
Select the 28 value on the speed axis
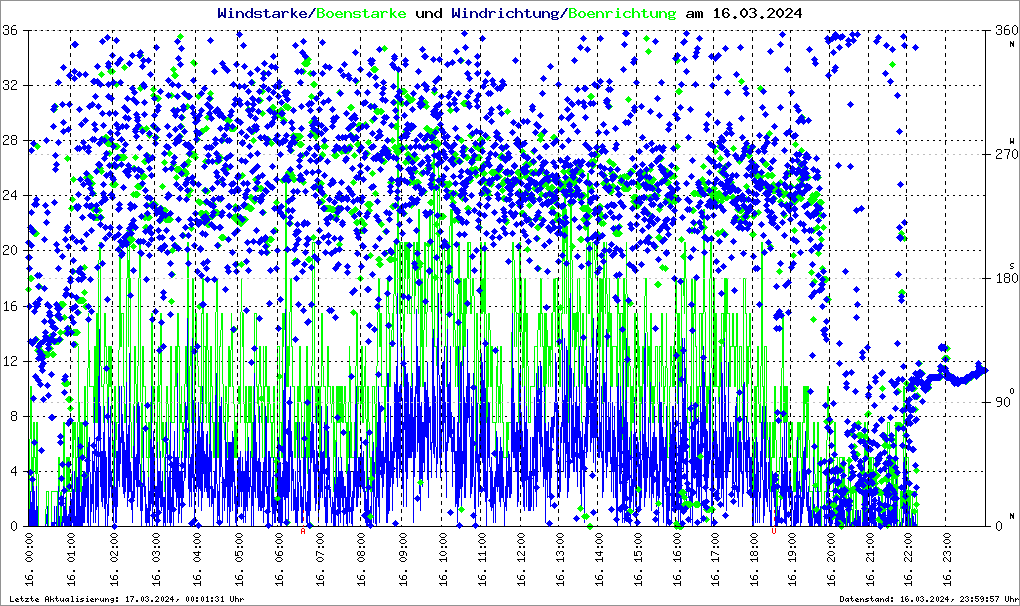tap(10, 140)
